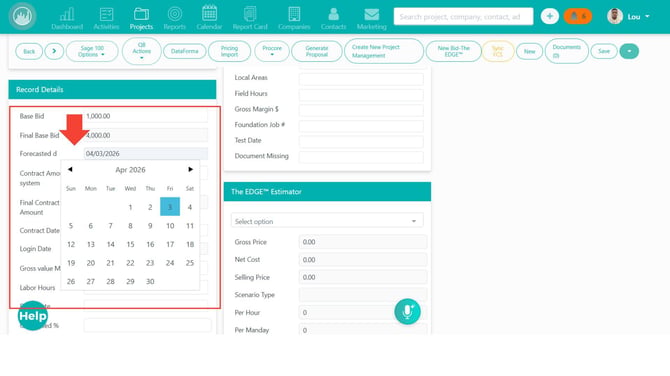Switch to the Projects tab
This screenshot has height=376, width=670.
(x=141, y=18)
